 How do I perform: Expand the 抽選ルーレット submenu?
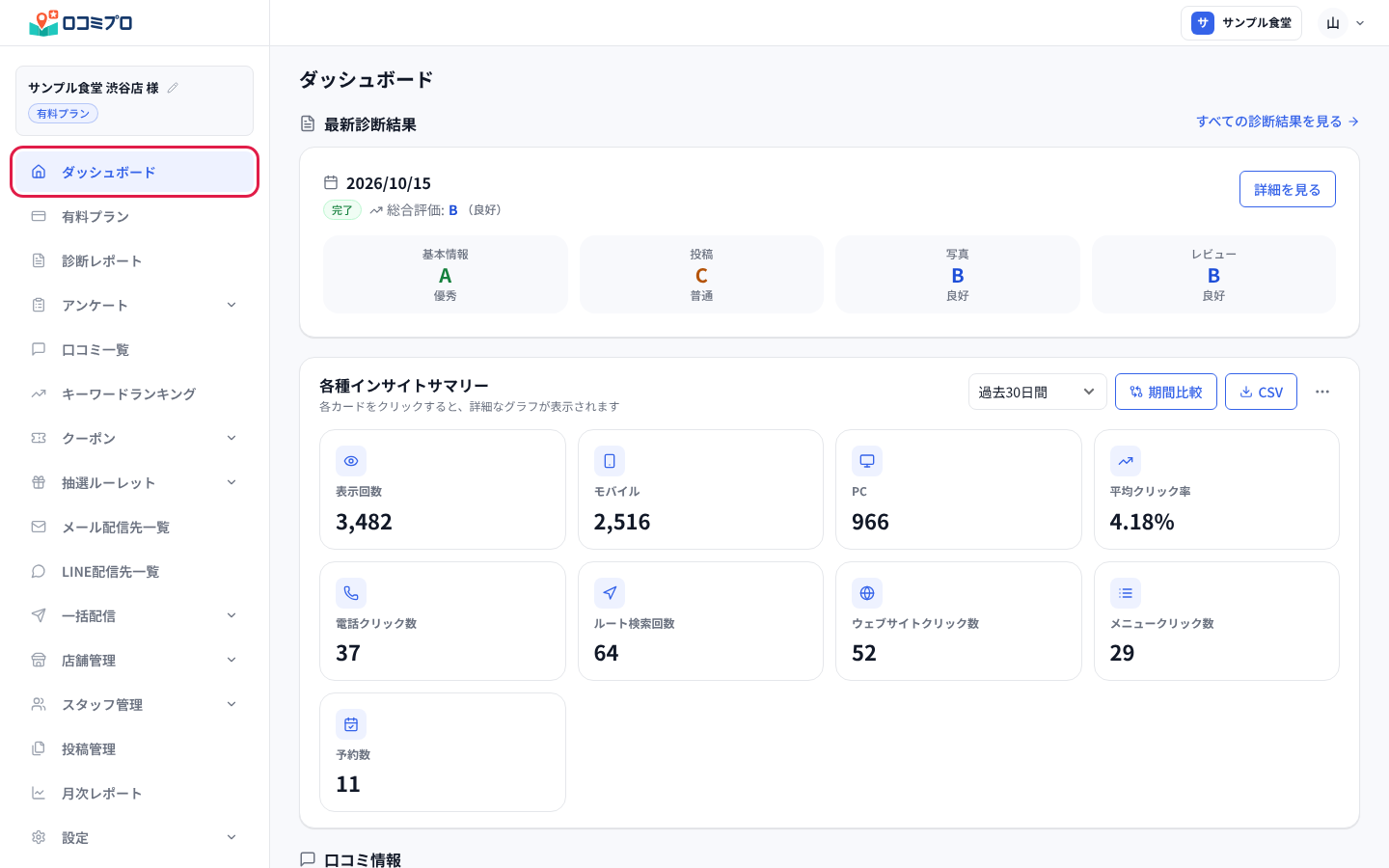click(x=134, y=483)
